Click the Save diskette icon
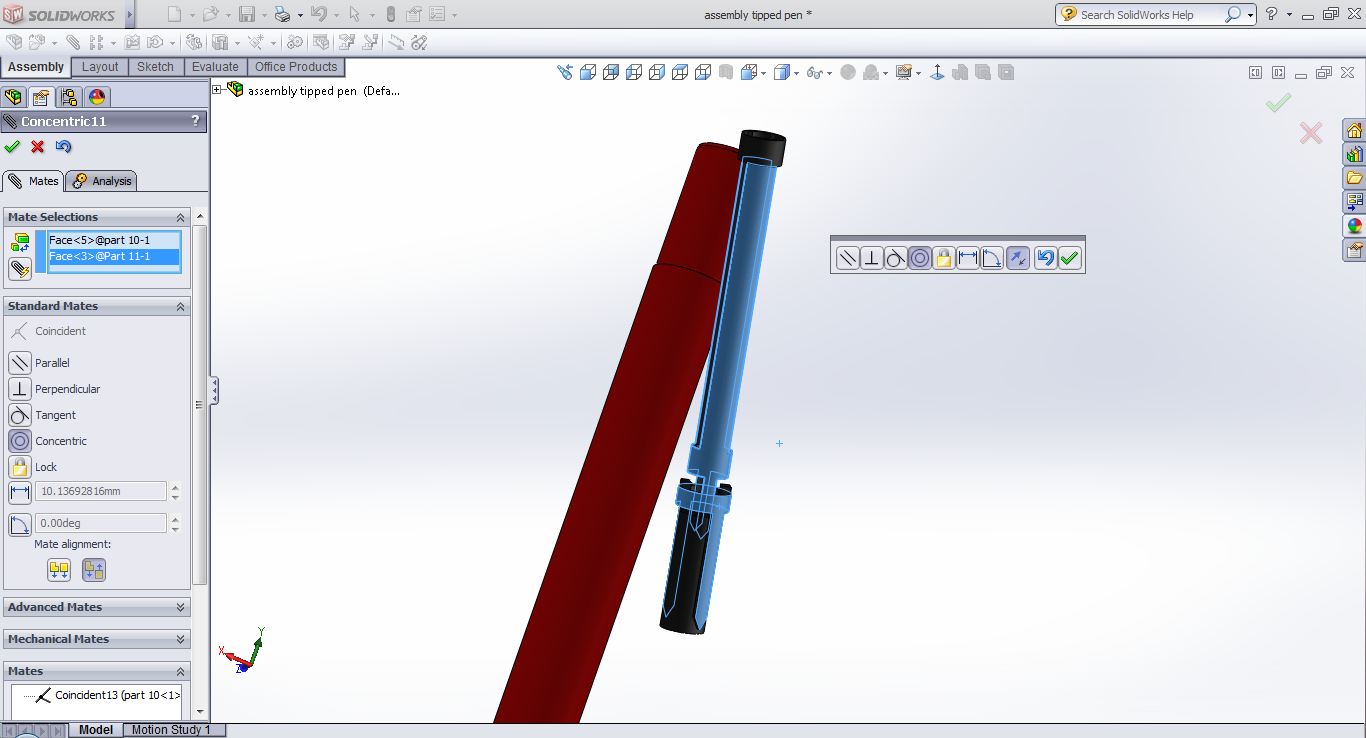This screenshot has width=1366, height=738. (x=246, y=15)
